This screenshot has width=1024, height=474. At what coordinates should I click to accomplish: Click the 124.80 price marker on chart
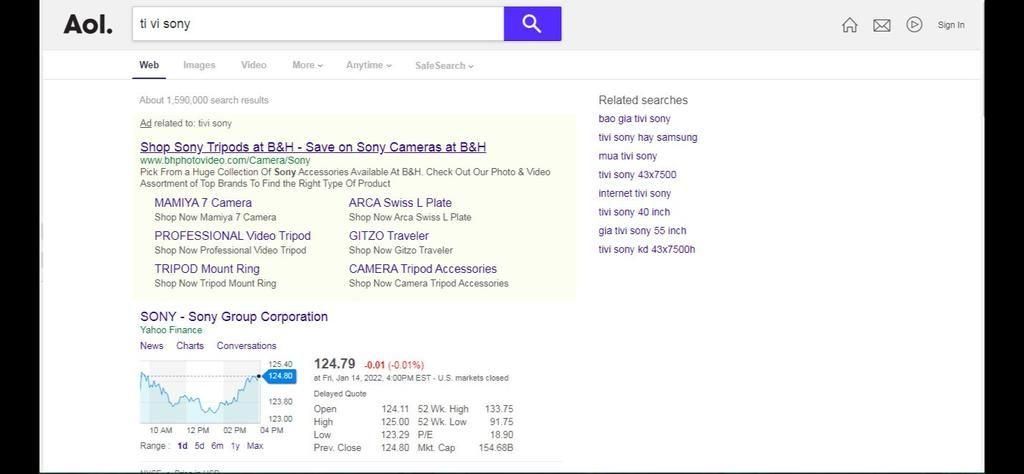click(x=280, y=376)
